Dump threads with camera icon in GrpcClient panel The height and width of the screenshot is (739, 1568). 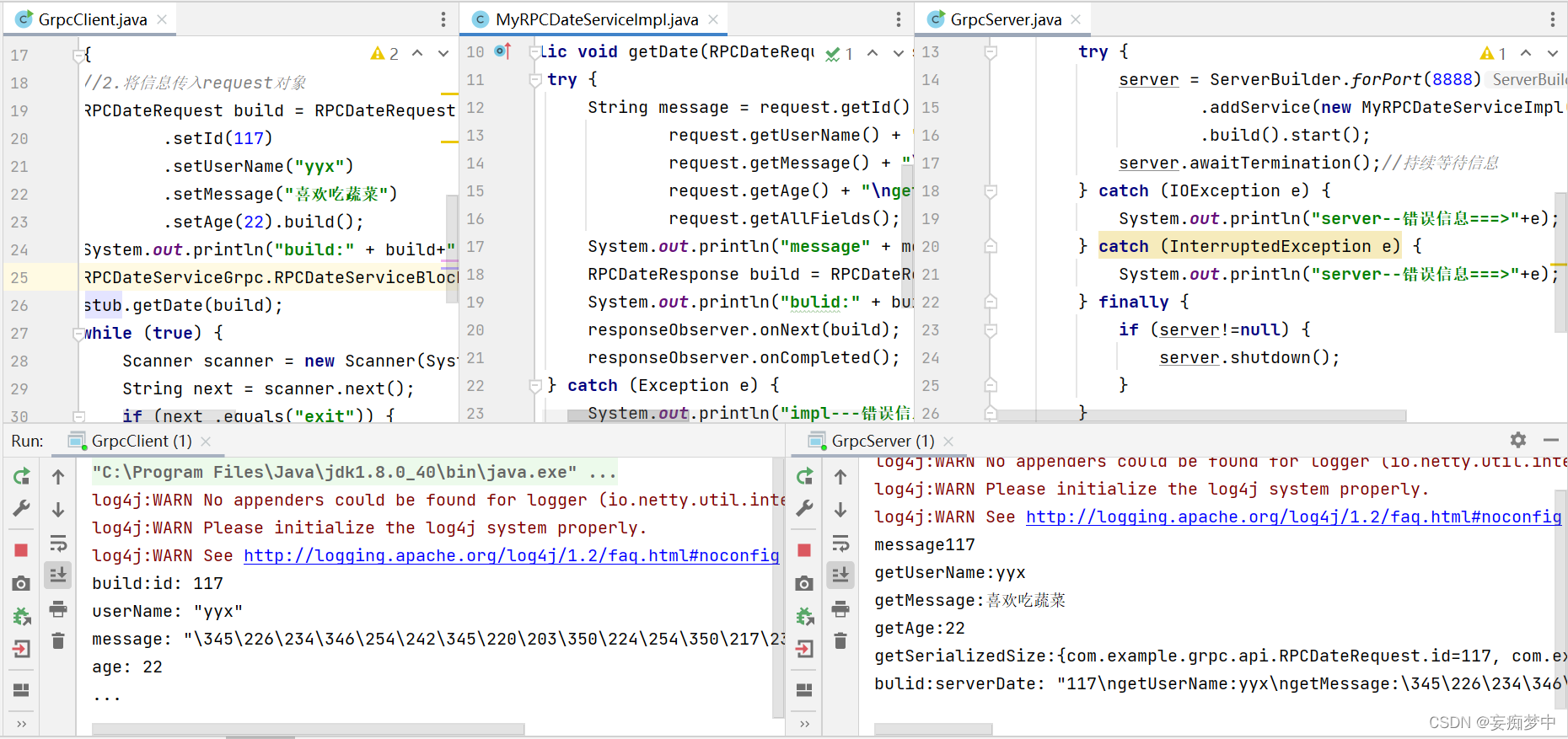pos(22,583)
